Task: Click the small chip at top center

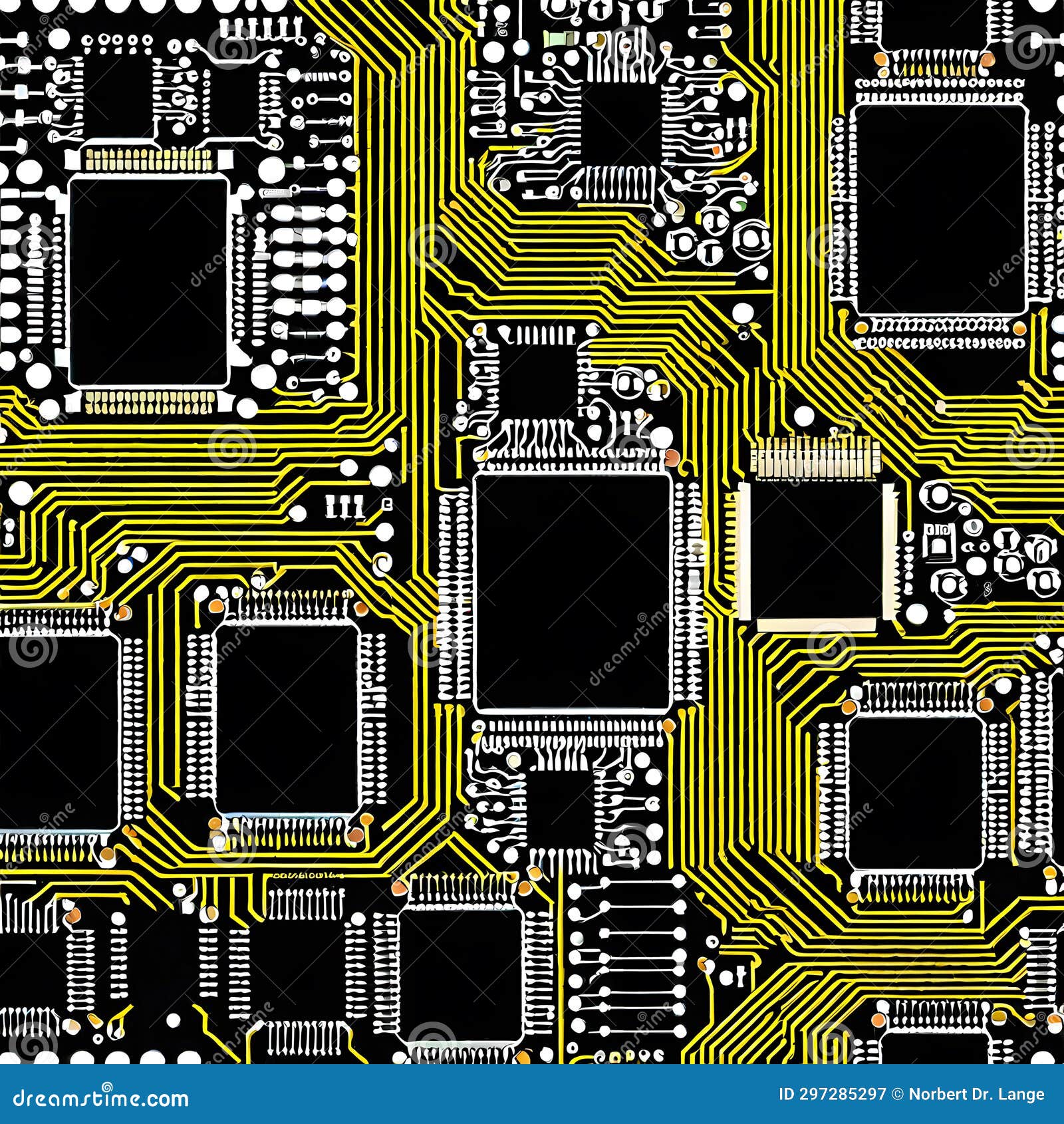Action: (x=622, y=126)
